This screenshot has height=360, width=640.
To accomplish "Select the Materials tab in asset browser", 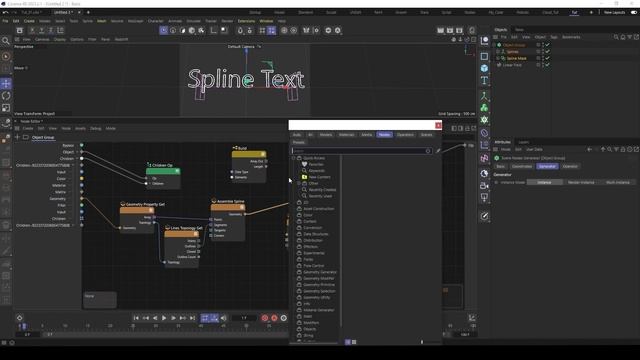I will point(347,135).
